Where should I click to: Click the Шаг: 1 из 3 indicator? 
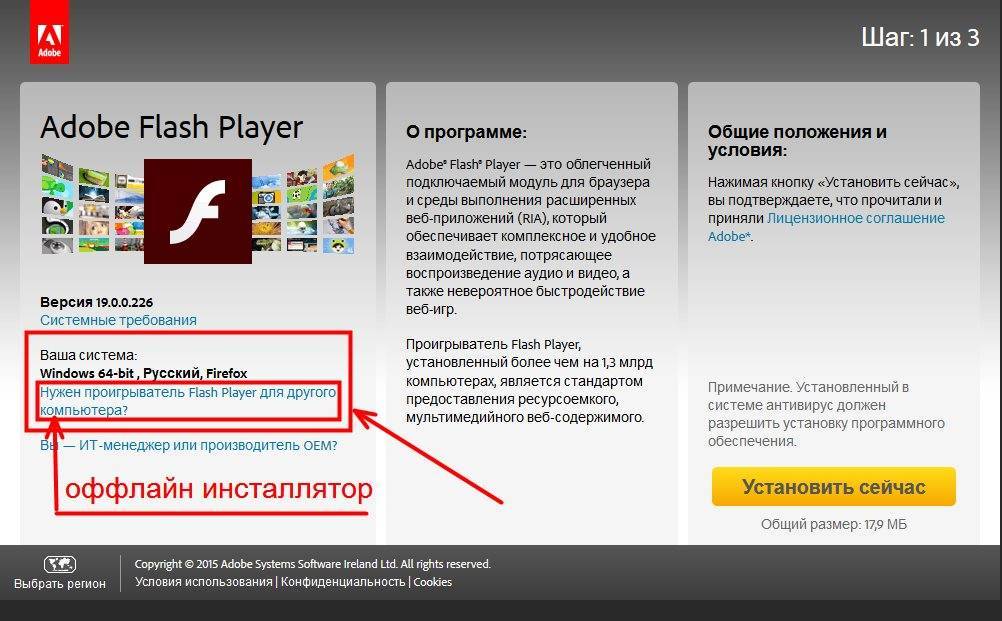(920, 38)
